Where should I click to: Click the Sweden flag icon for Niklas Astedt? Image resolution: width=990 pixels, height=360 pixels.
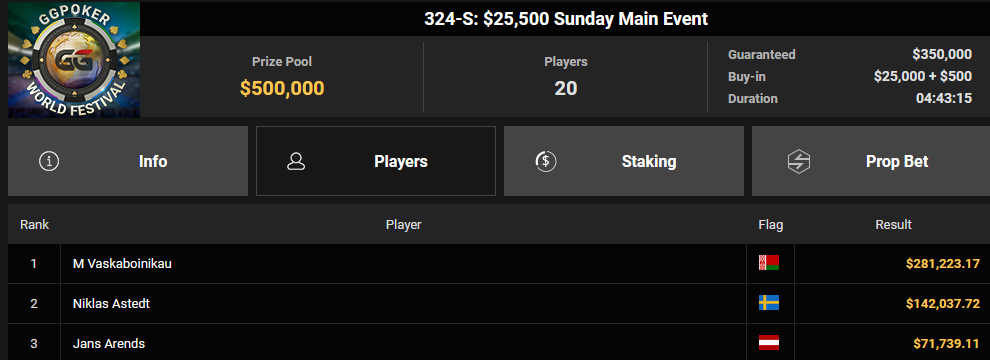[768, 303]
